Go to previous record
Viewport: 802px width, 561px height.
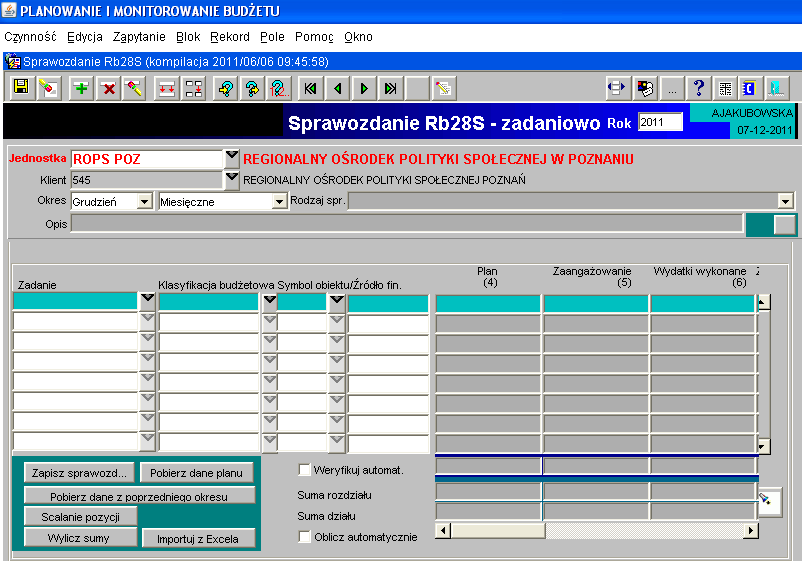point(338,88)
